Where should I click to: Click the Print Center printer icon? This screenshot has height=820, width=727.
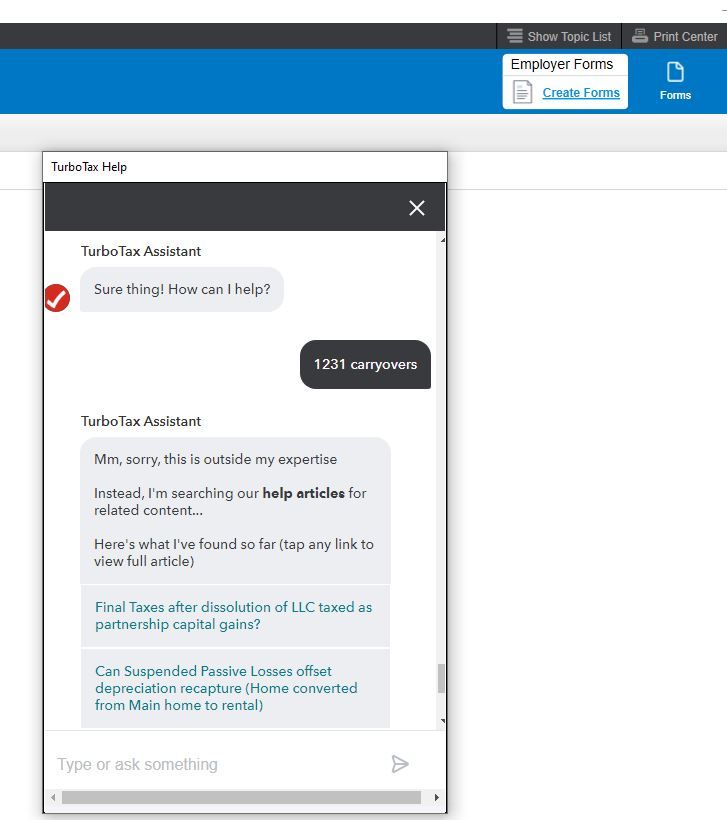pos(640,36)
